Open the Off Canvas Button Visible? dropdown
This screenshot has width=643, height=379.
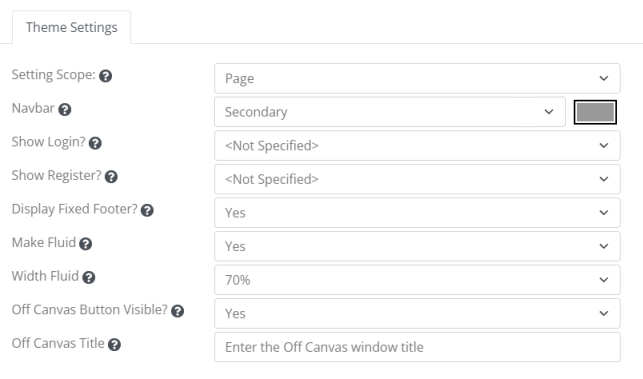tap(417, 313)
